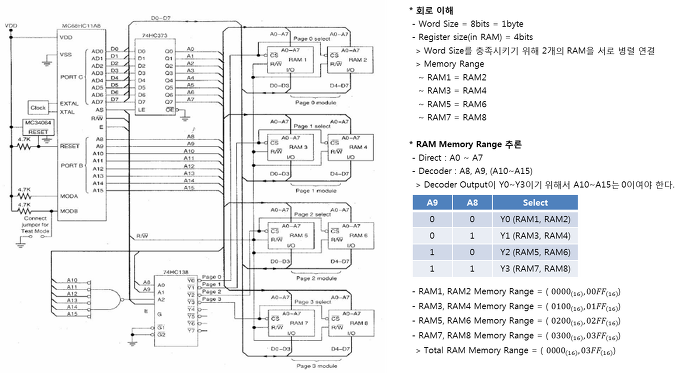Click 'RAM3, RAM4 Memory Range' line

coord(516,306)
